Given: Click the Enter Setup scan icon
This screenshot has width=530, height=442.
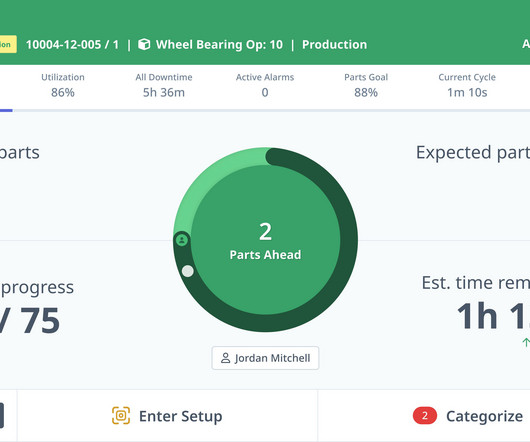Looking at the screenshot, I should (x=121, y=416).
